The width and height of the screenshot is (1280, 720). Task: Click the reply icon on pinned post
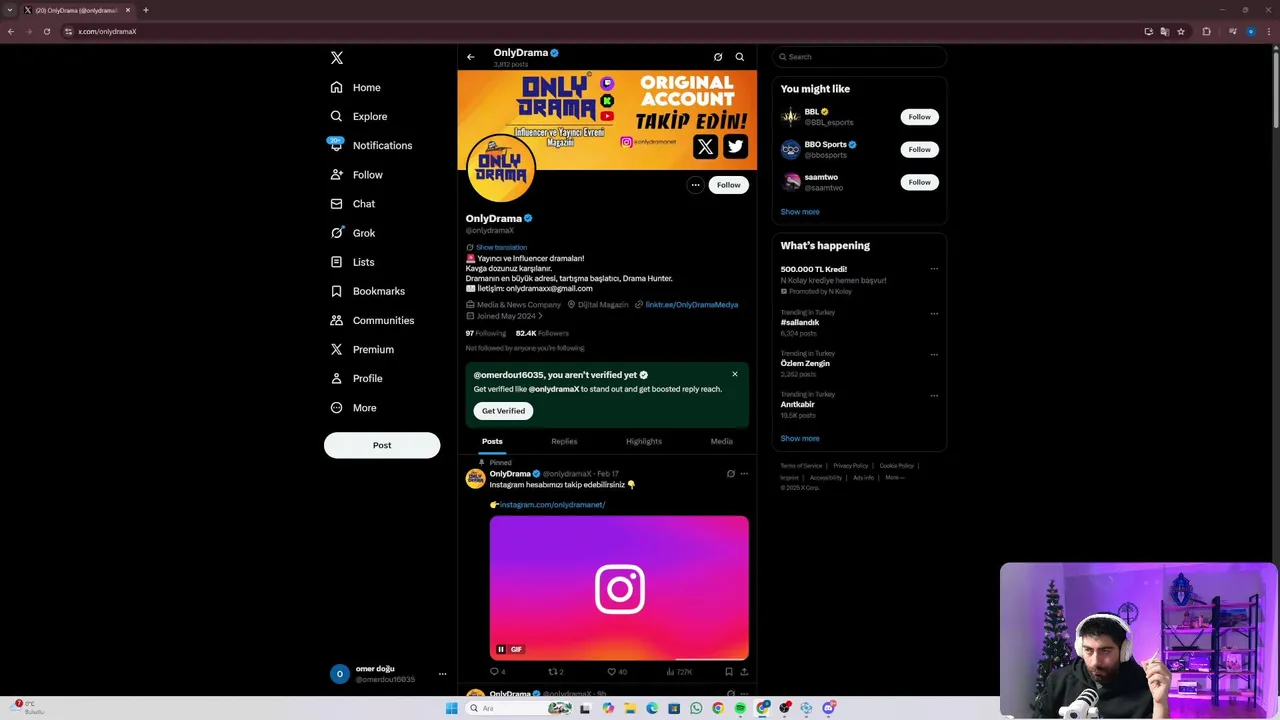click(x=494, y=672)
